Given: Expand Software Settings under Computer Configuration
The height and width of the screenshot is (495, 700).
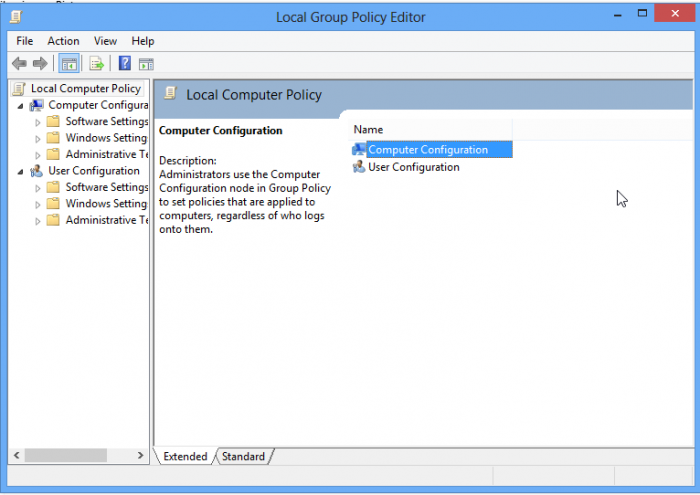Looking at the screenshot, I should (38, 122).
